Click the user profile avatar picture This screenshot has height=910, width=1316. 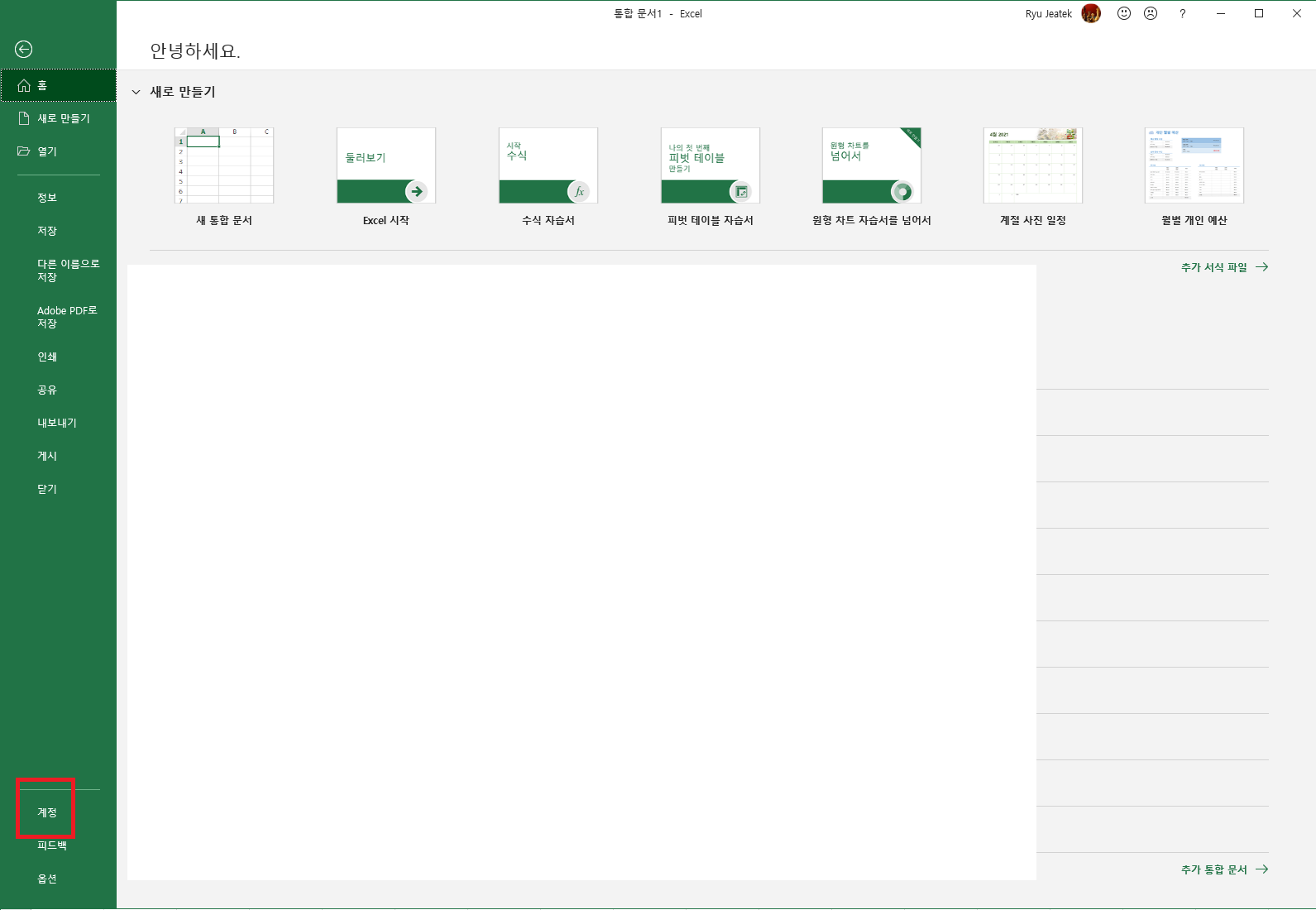click(1091, 13)
